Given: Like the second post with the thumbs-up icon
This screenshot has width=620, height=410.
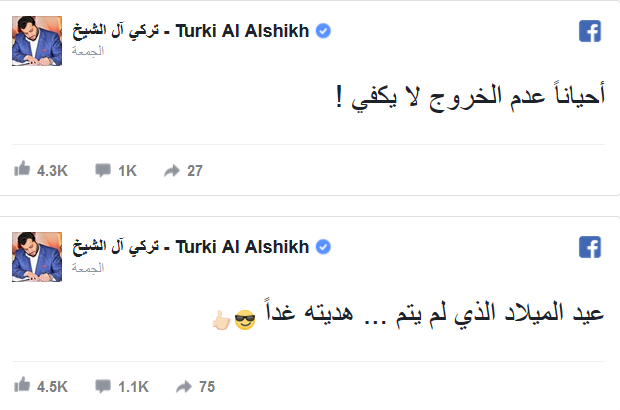Looking at the screenshot, I should 22,386.
